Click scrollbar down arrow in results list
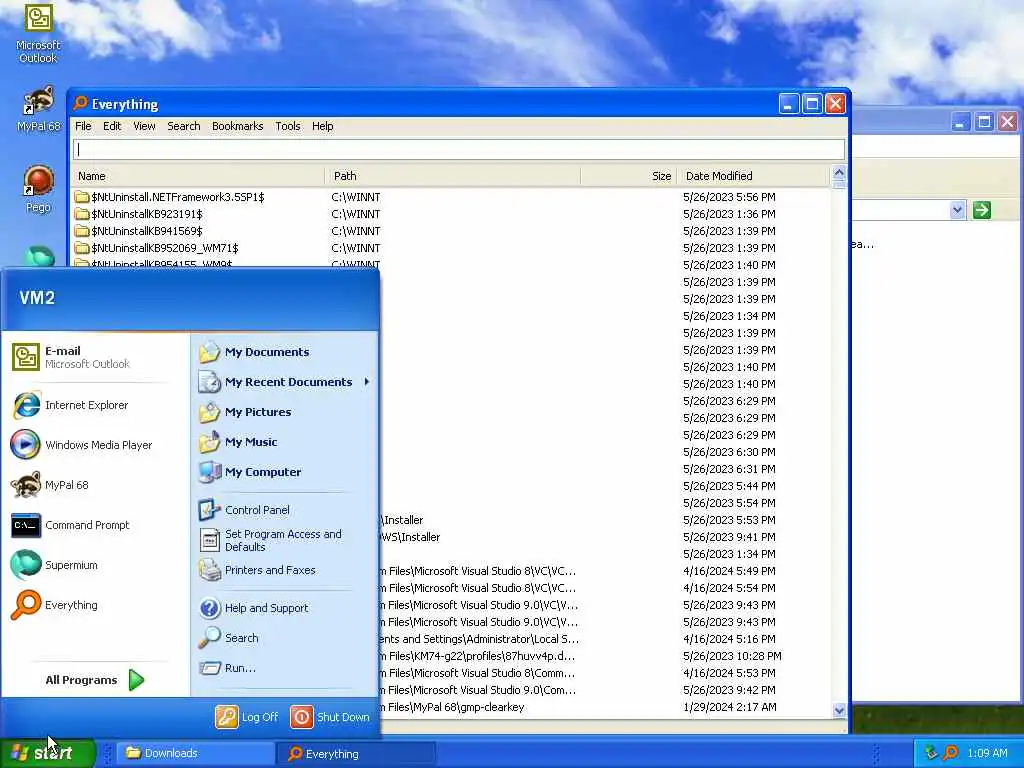Screen dimensions: 1024x768 pos(839,710)
